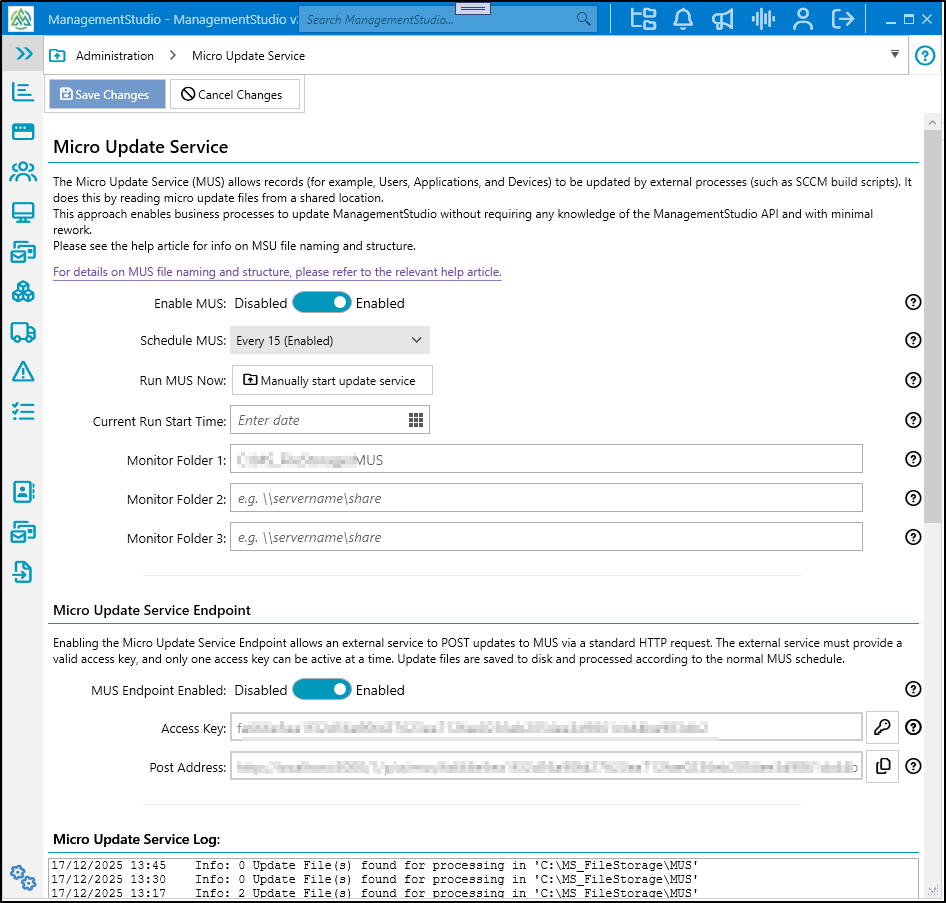Open the sidebar devices monitor icon

pos(23,212)
